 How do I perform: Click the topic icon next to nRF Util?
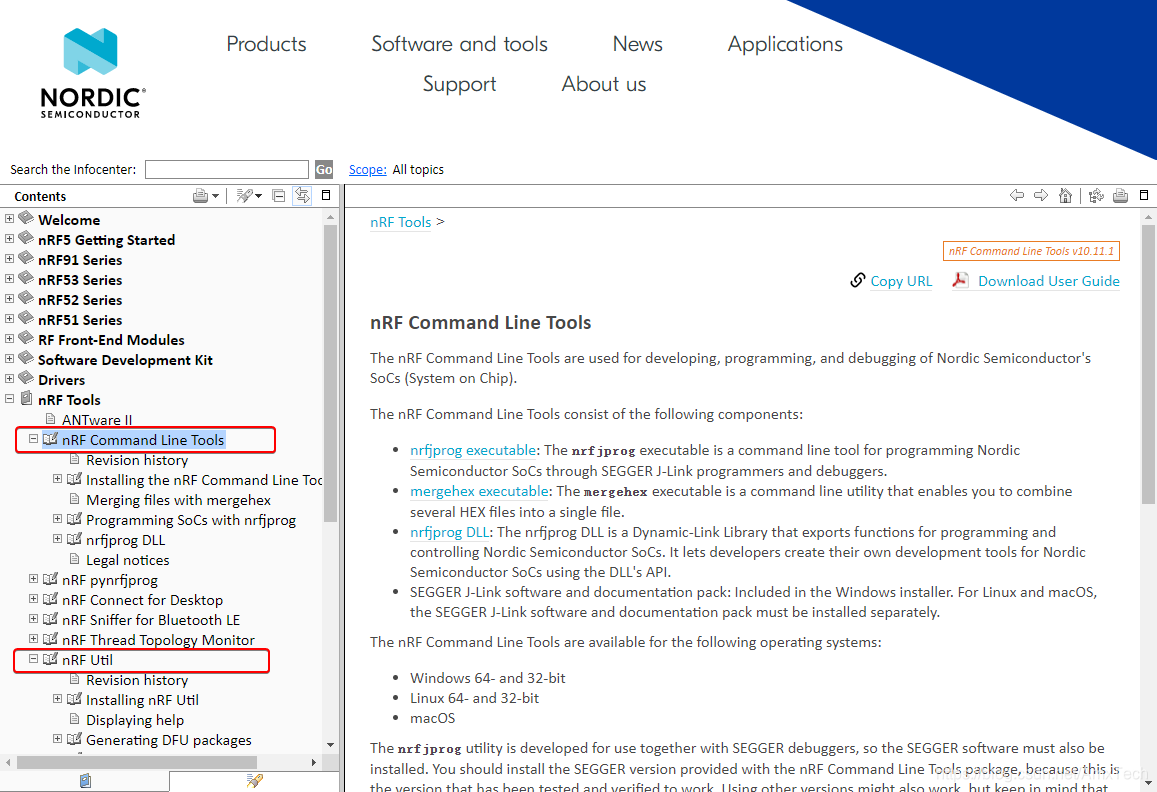click(x=50, y=659)
